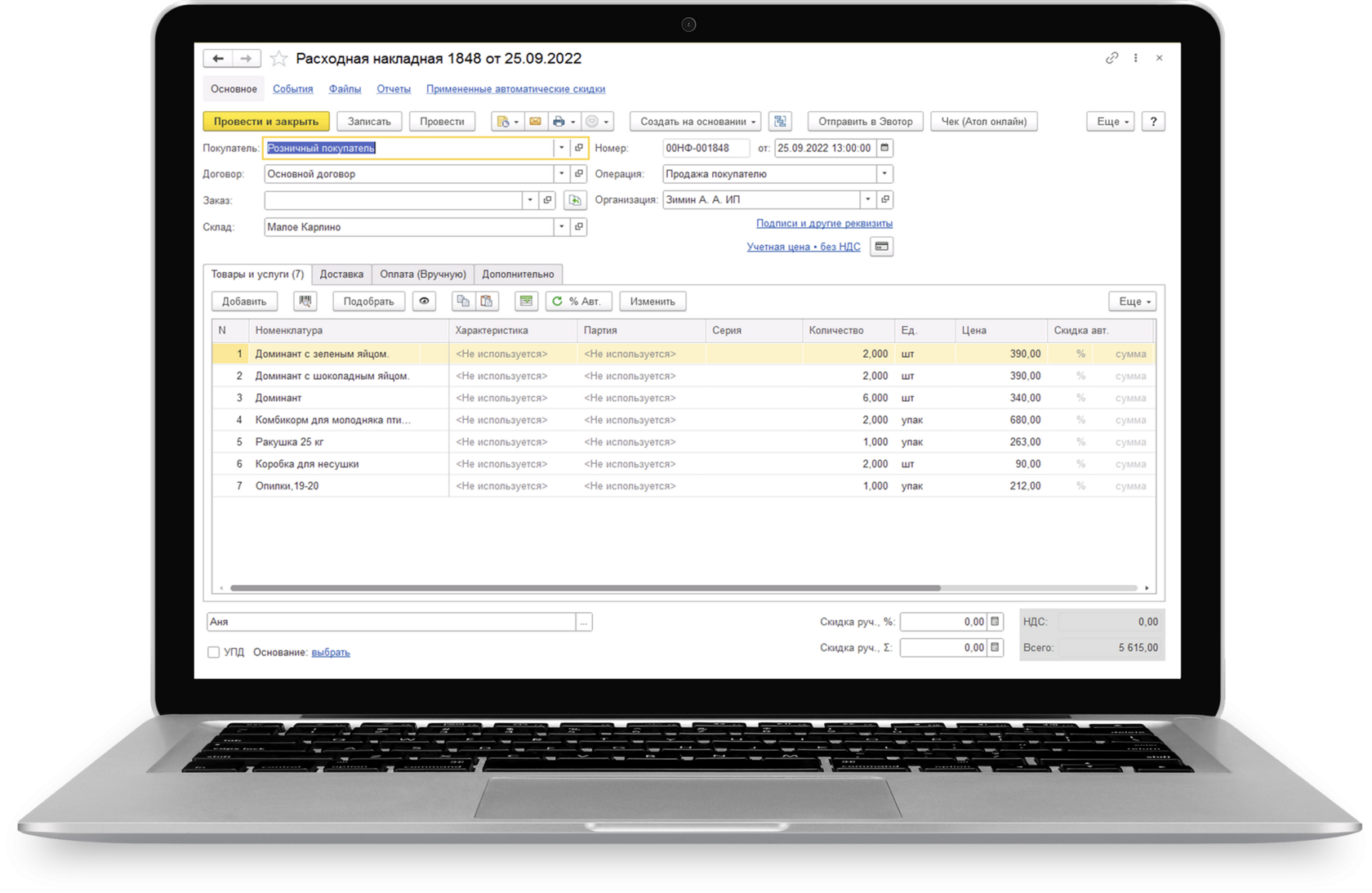Click the Записать button

(369, 122)
